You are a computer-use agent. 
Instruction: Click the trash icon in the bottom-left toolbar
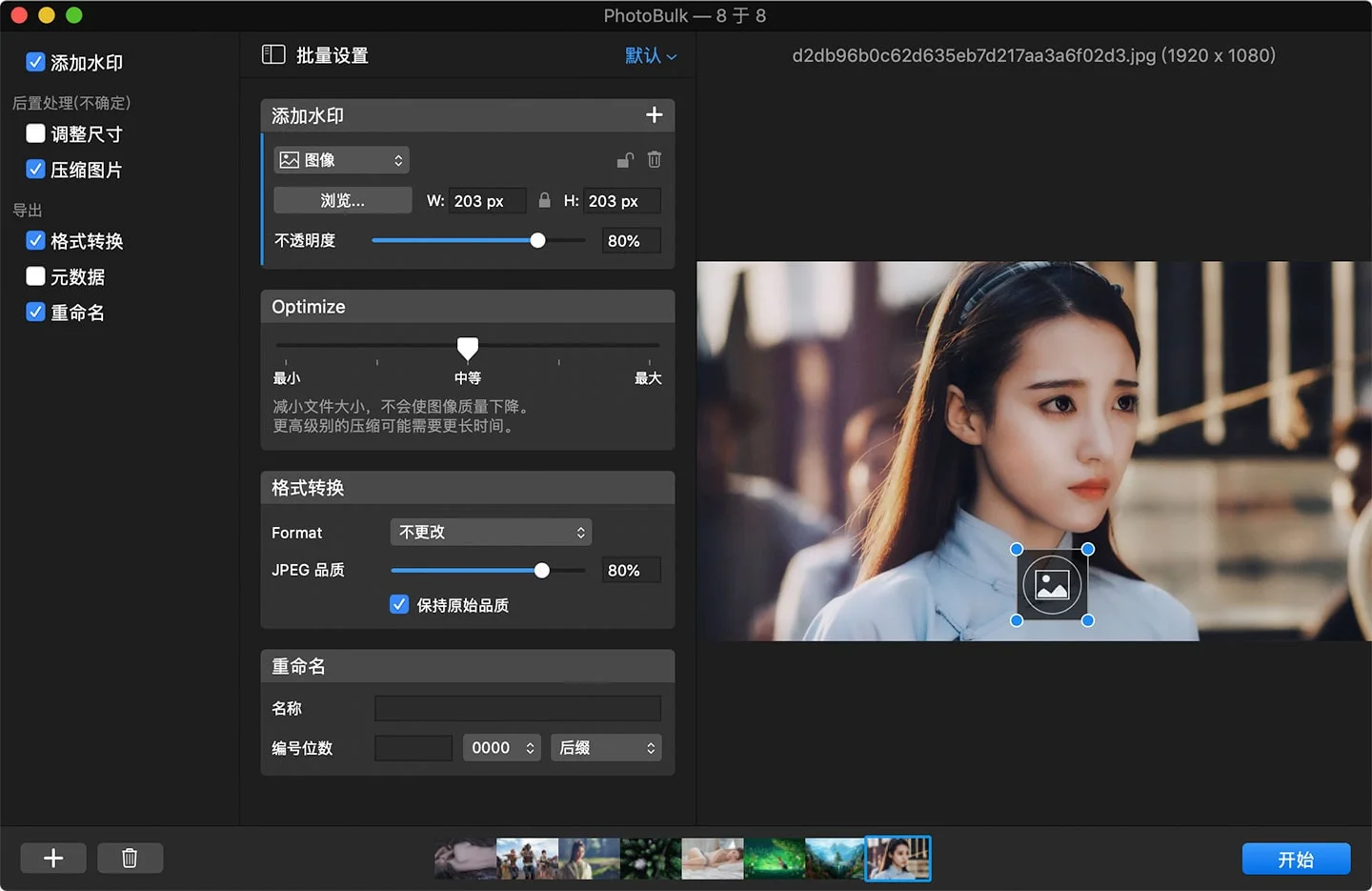[130, 858]
